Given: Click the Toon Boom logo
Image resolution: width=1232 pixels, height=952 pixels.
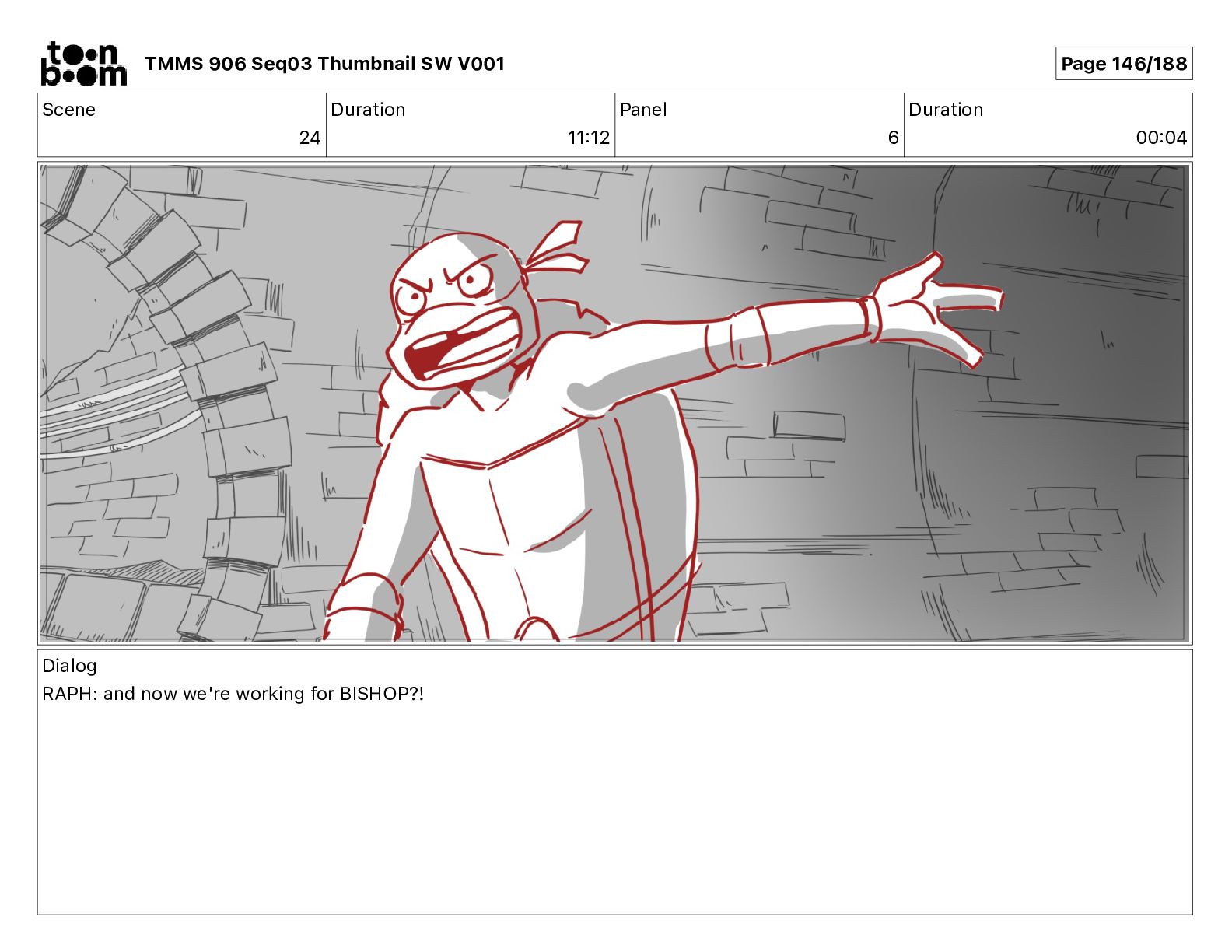Looking at the screenshot, I should [83, 64].
